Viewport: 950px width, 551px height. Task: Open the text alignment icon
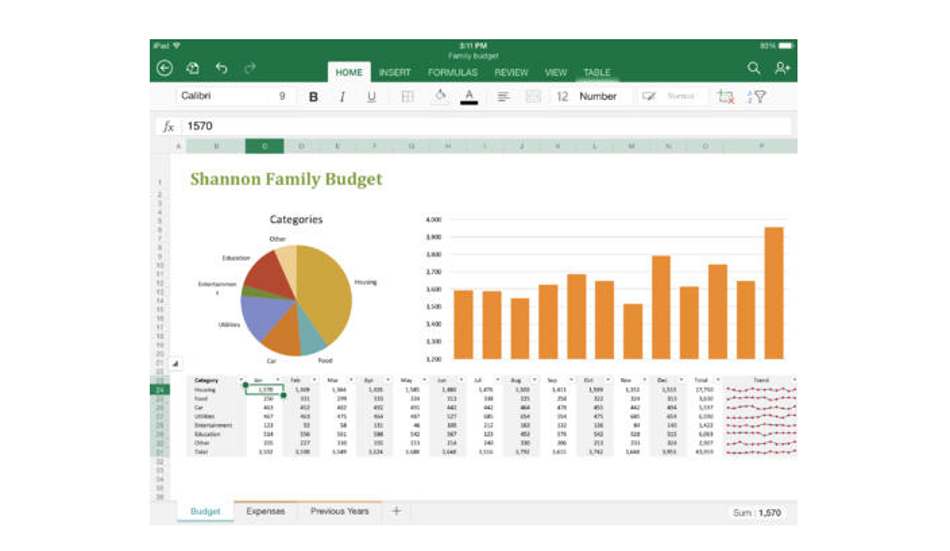click(x=503, y=96)
